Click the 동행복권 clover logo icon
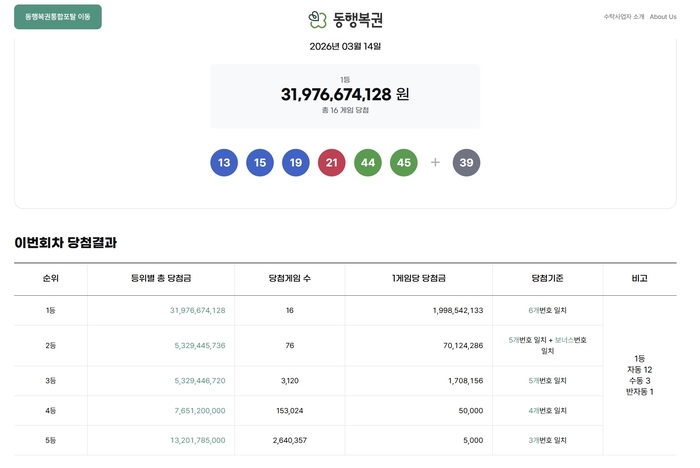 click(317, 19)
